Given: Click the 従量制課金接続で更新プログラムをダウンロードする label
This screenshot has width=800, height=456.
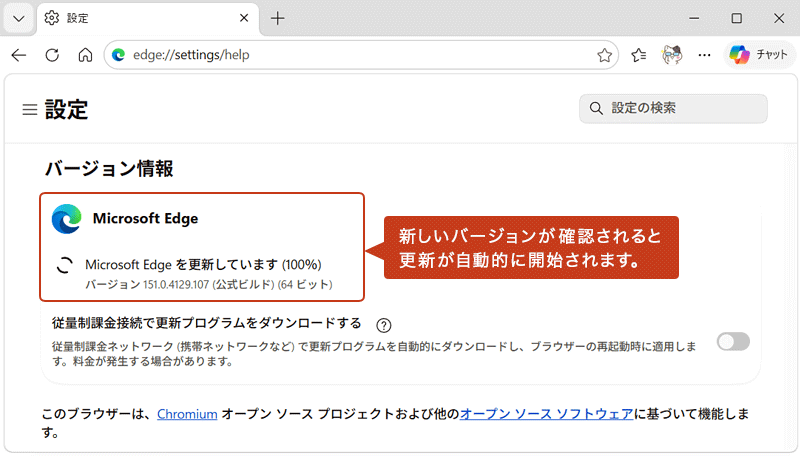Looking at the screenshot, I should (207, 323).
